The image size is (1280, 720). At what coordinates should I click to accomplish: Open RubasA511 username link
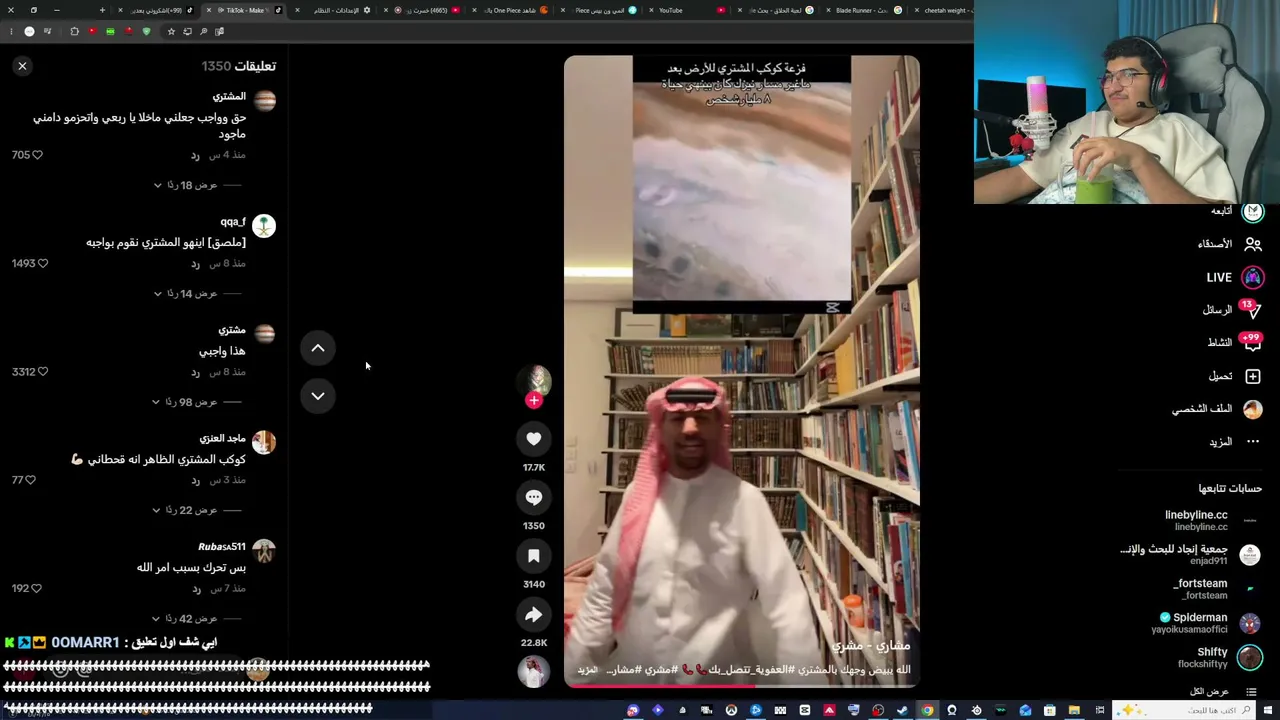point(221,547)
